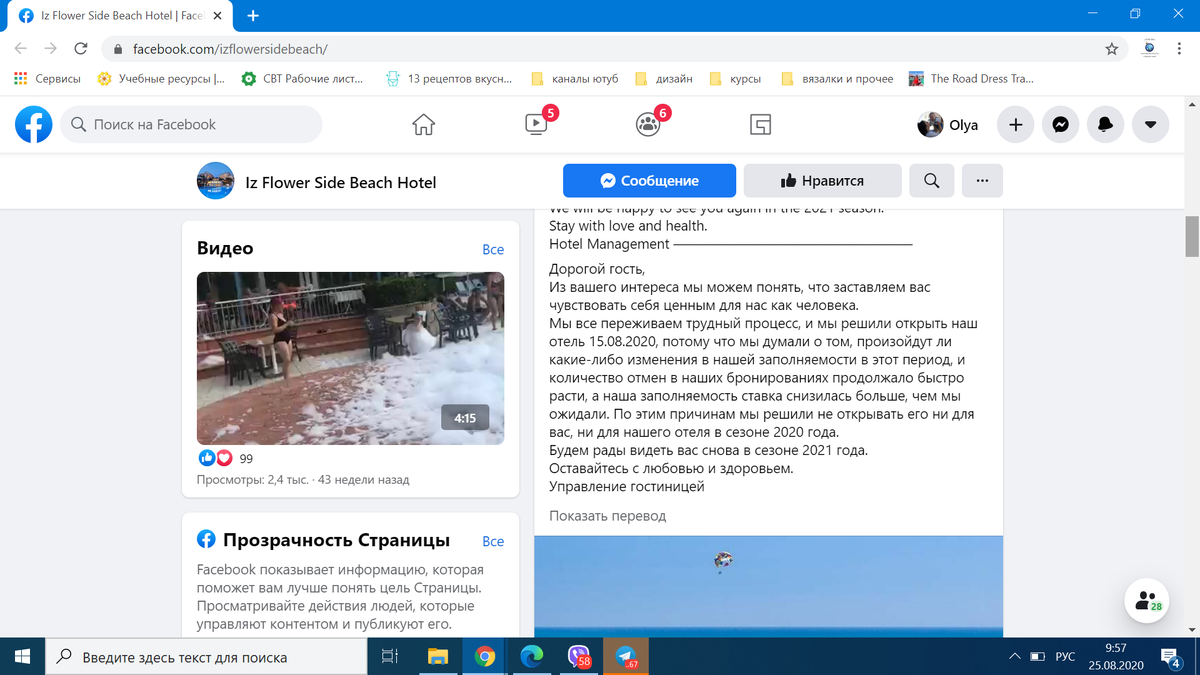
Task: Open Telegram from taskbar
Action: [627, 656]
